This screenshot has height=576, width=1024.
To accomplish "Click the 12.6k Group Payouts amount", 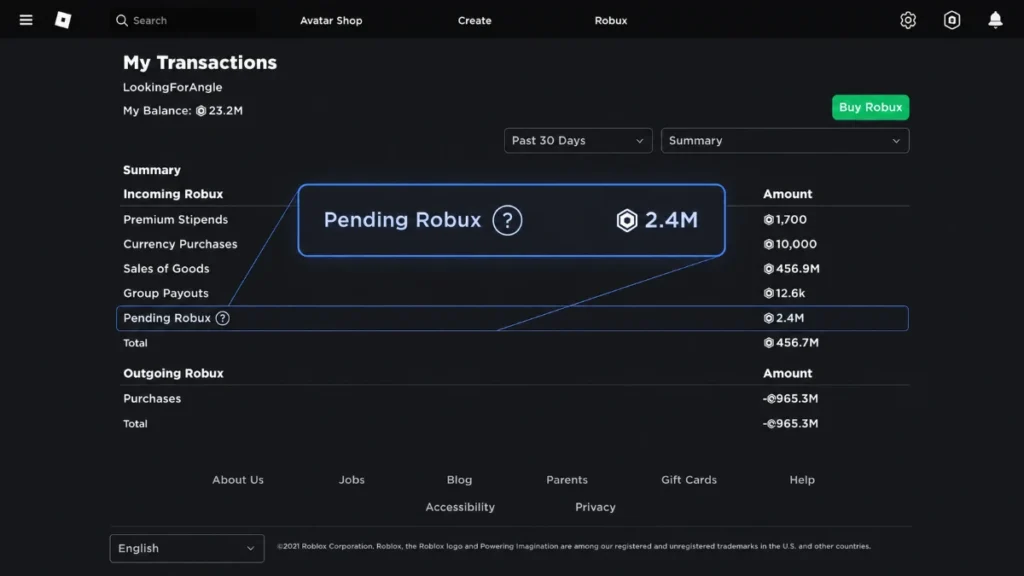I will 784,293.
